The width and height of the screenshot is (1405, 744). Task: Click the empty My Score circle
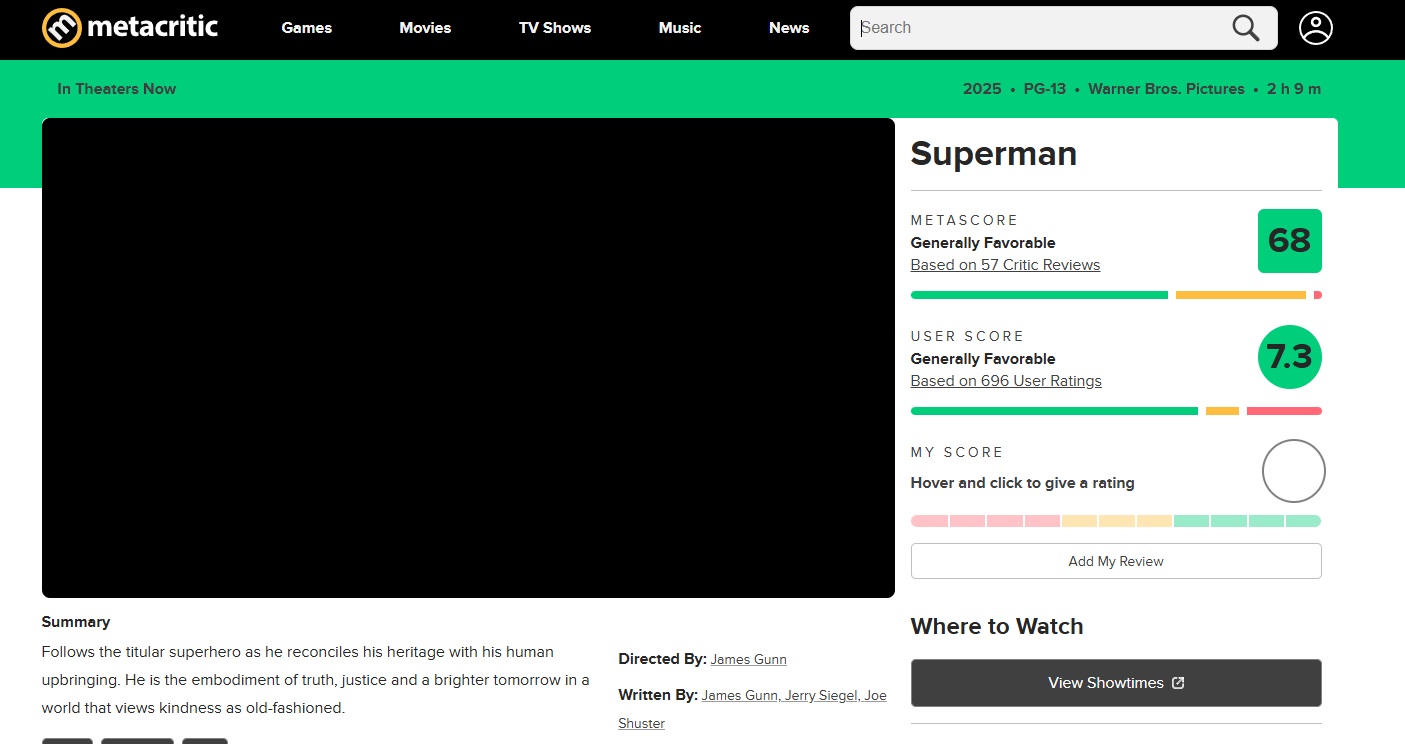[x=1293, y=471]
